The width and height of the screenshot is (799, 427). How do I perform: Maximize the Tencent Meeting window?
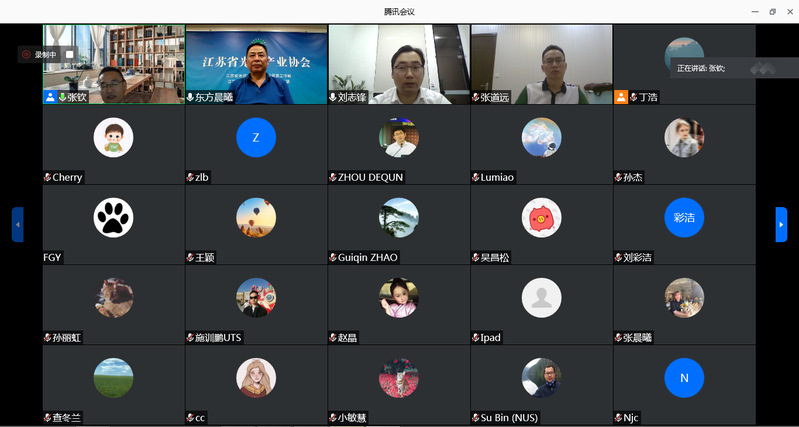pos(772,11)
